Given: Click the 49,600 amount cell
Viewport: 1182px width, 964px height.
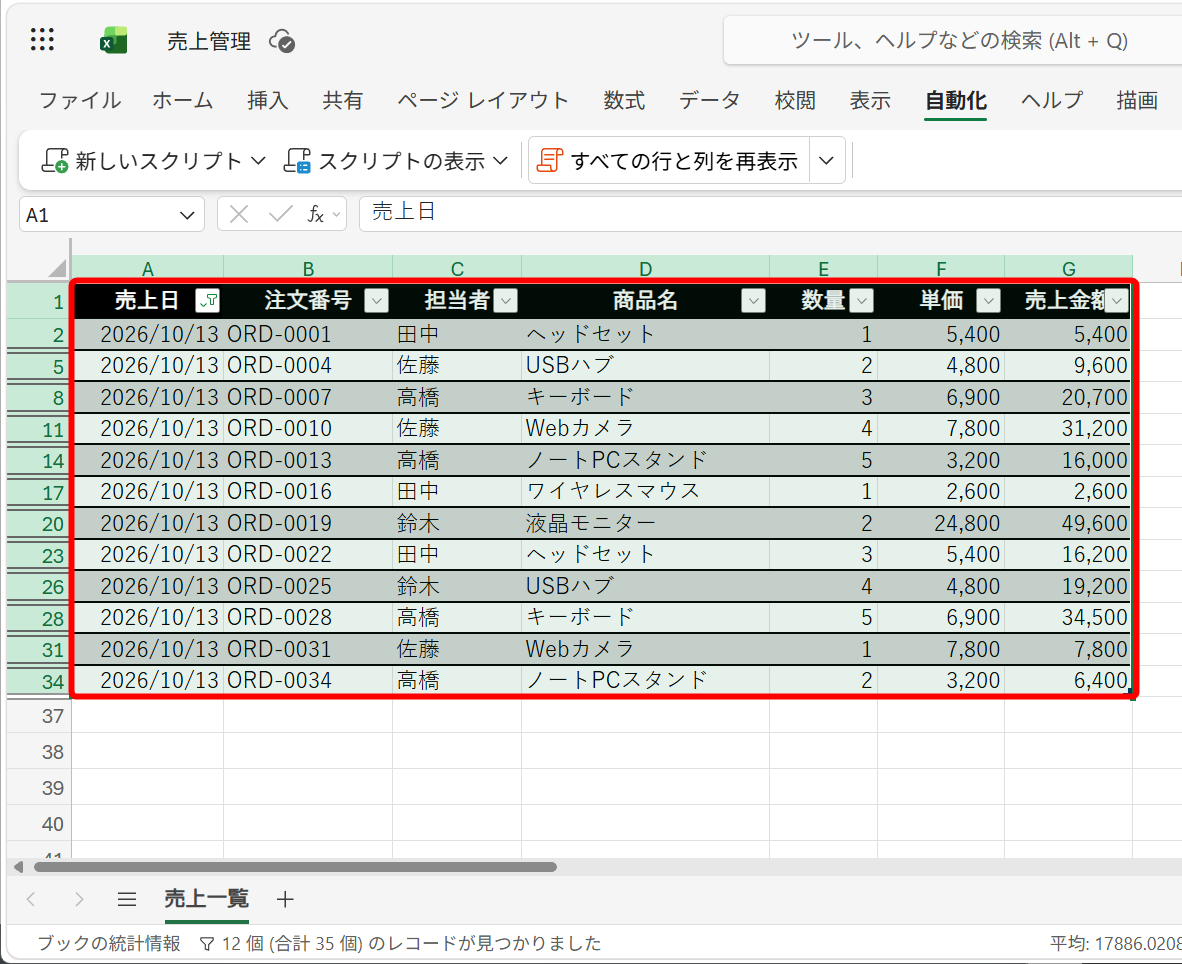Looking at the screenshot, I should click(x=1069, y=523).
